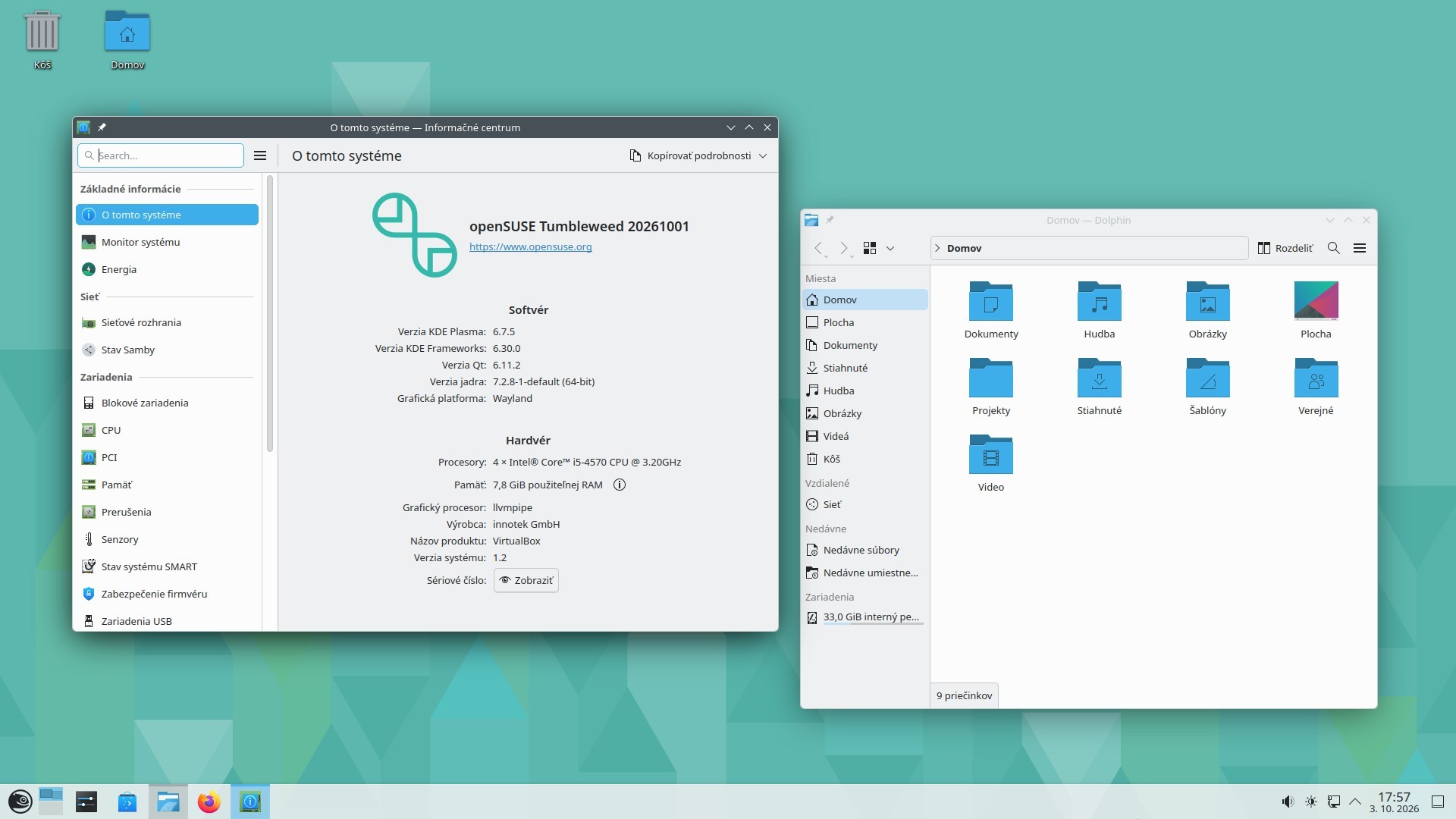Click the Dolphin location bar

tap(1089, 248)
